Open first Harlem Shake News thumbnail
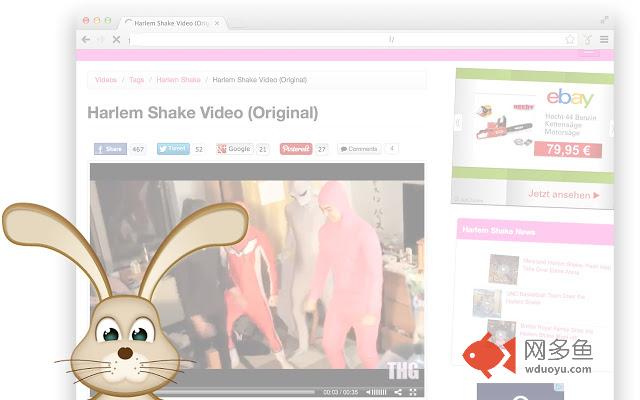 (504, 269)
